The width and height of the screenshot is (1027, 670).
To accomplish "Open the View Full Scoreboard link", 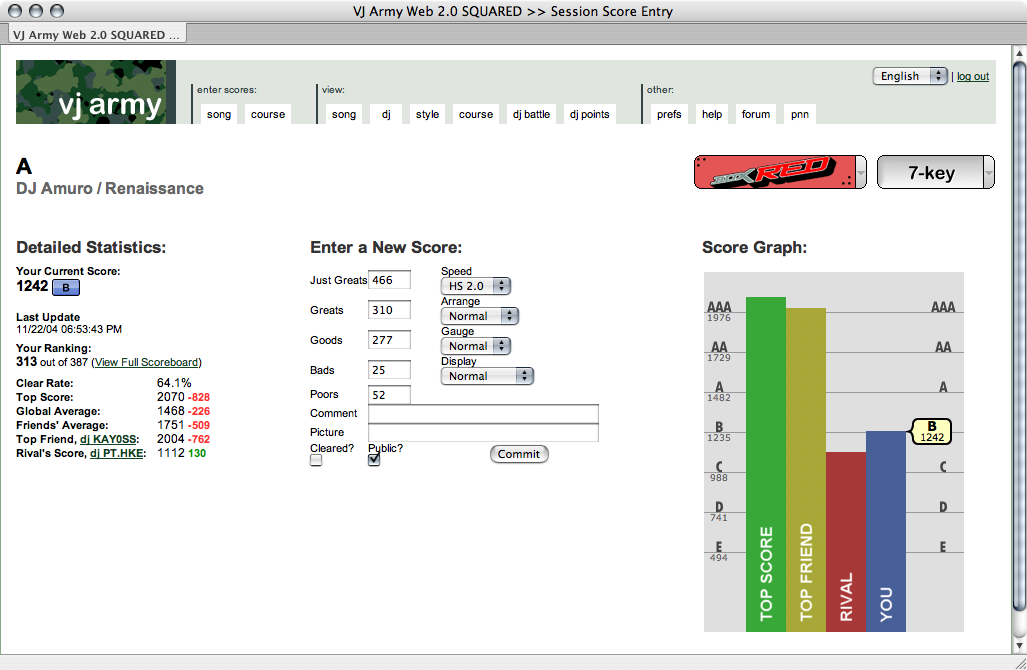I will (x=147, y=362).
